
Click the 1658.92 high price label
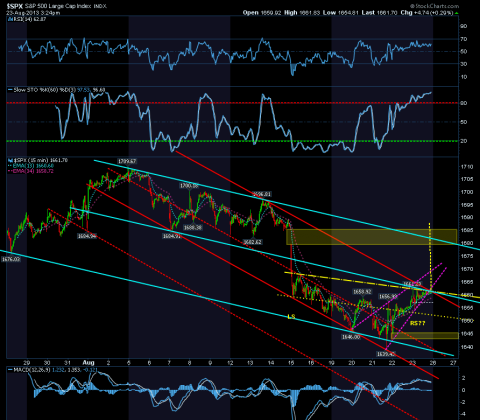(x=362, y=292)
